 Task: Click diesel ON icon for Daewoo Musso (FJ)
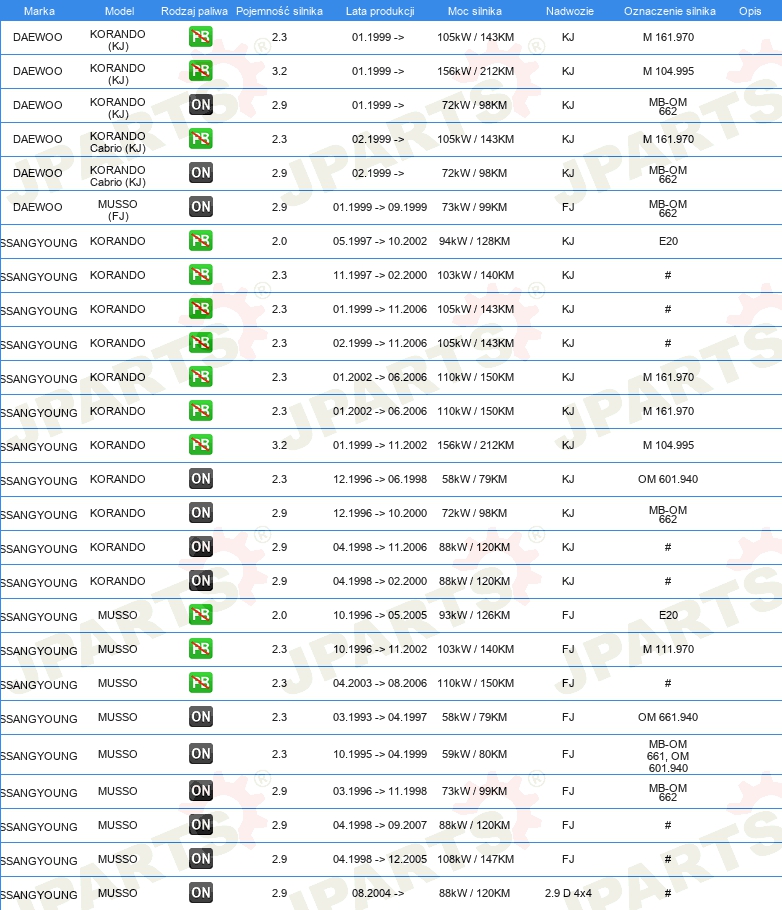pyautogui.click(x=201, y=207)
